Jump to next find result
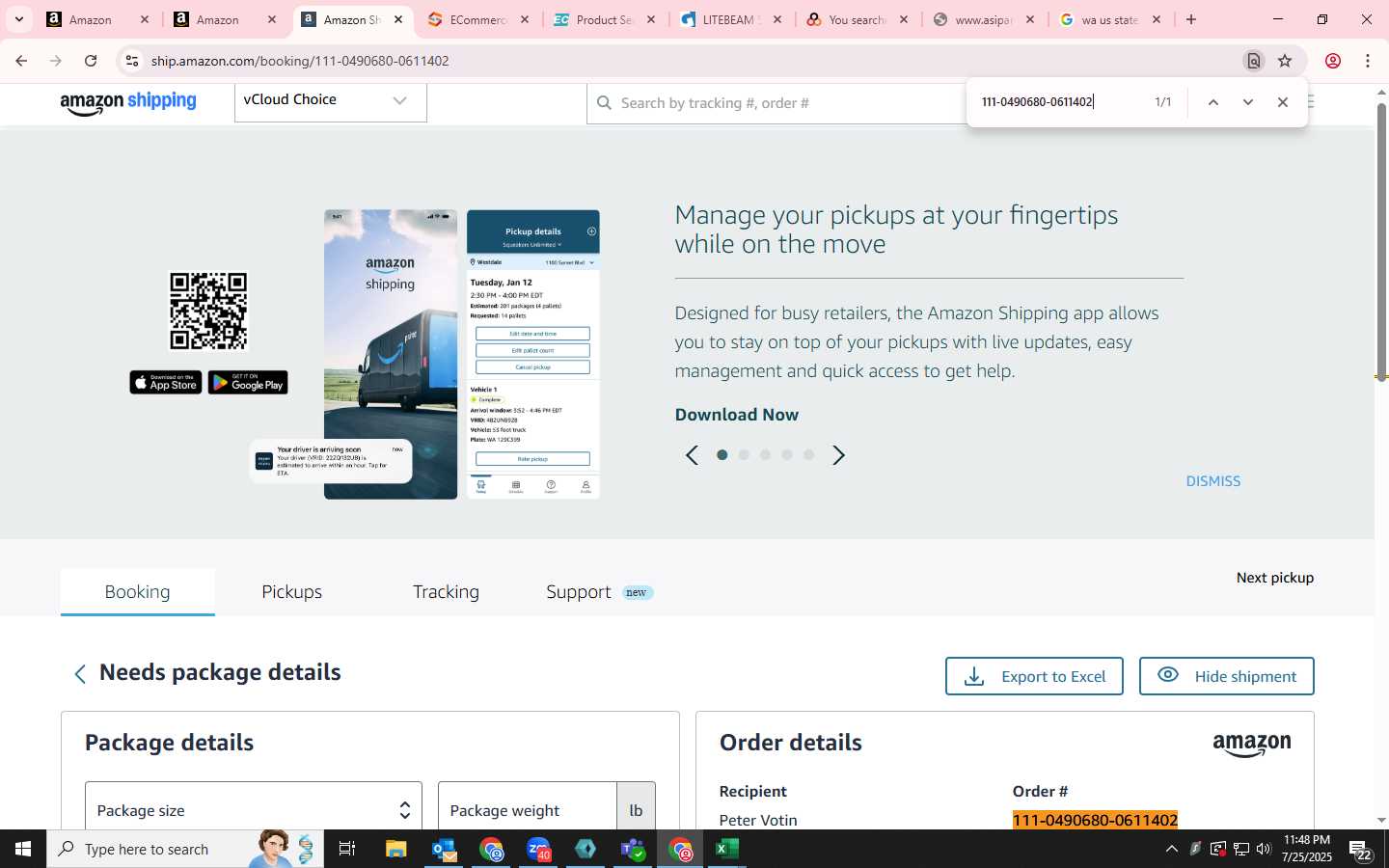Screen dimensions: 1389x868 pos(1248,102)
